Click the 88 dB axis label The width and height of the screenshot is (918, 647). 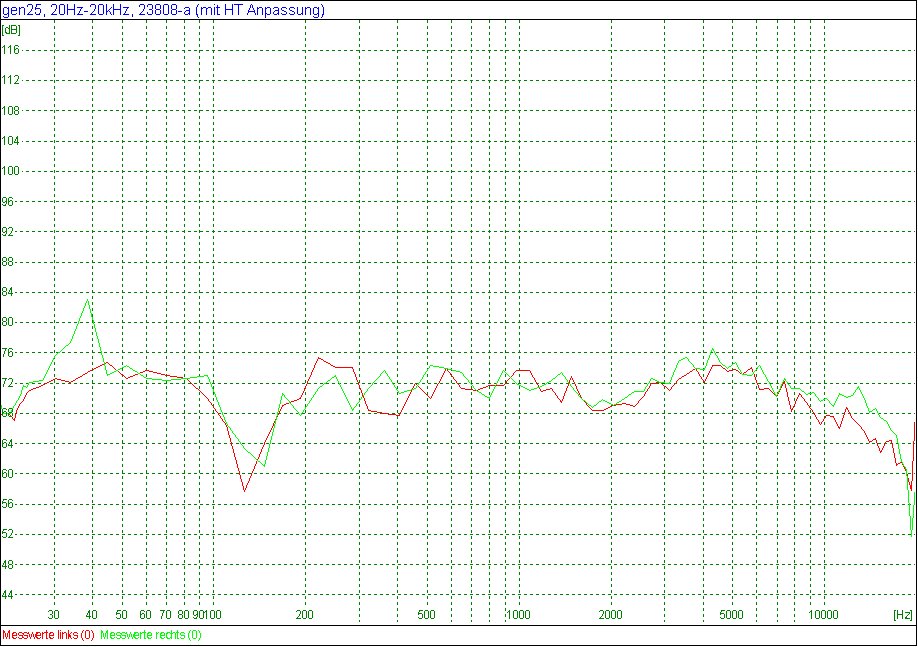pyautogui.click(x=8, y=262)
